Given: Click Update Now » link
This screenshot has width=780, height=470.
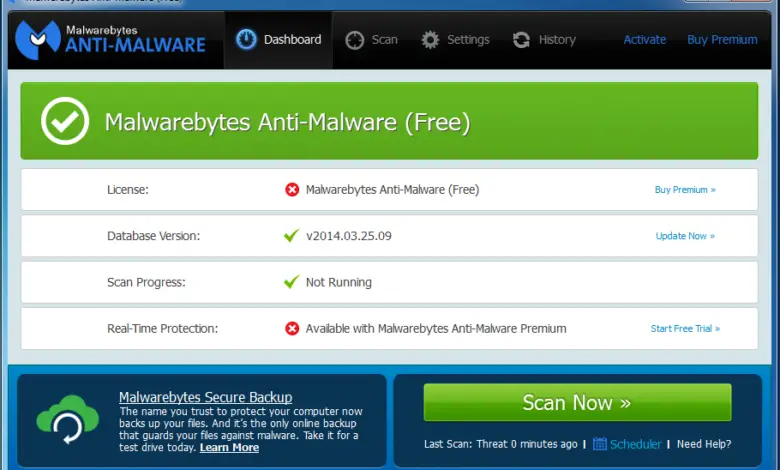Looking at the screenshot, I should [685, 236].
